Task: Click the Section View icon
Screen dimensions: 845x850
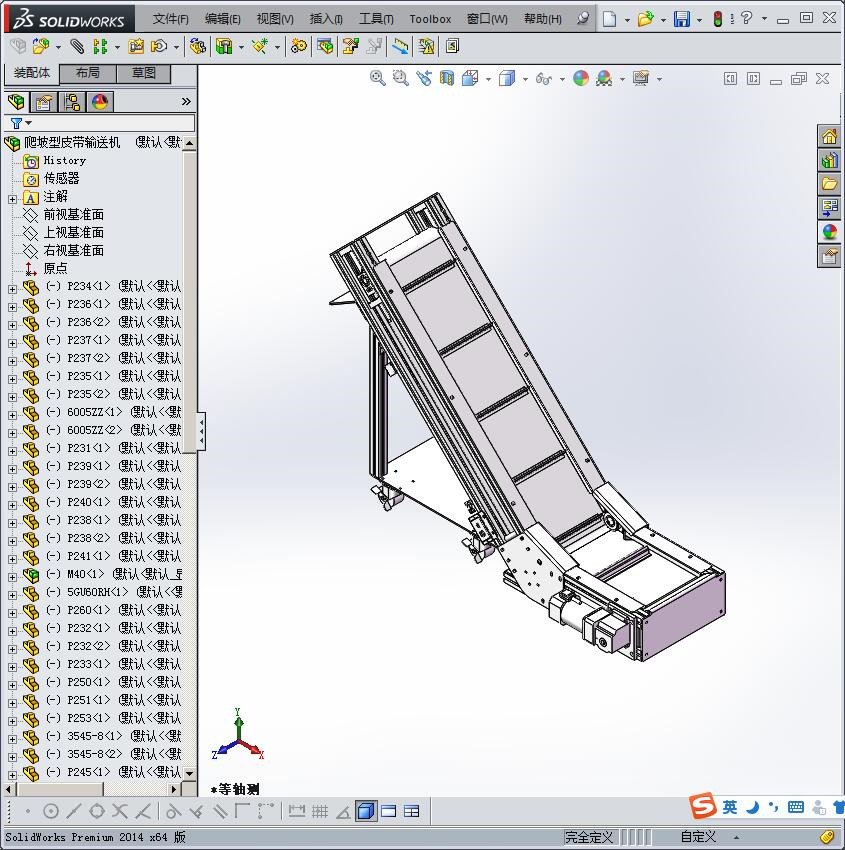Action: click(447, 79)
